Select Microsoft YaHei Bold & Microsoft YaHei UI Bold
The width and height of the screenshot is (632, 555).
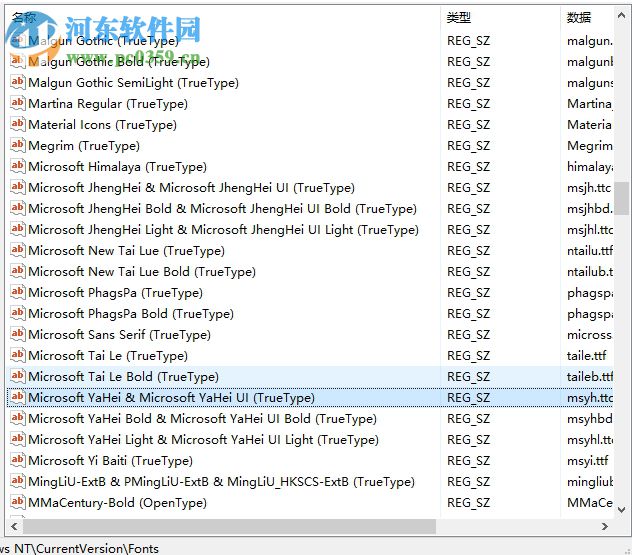202,418
